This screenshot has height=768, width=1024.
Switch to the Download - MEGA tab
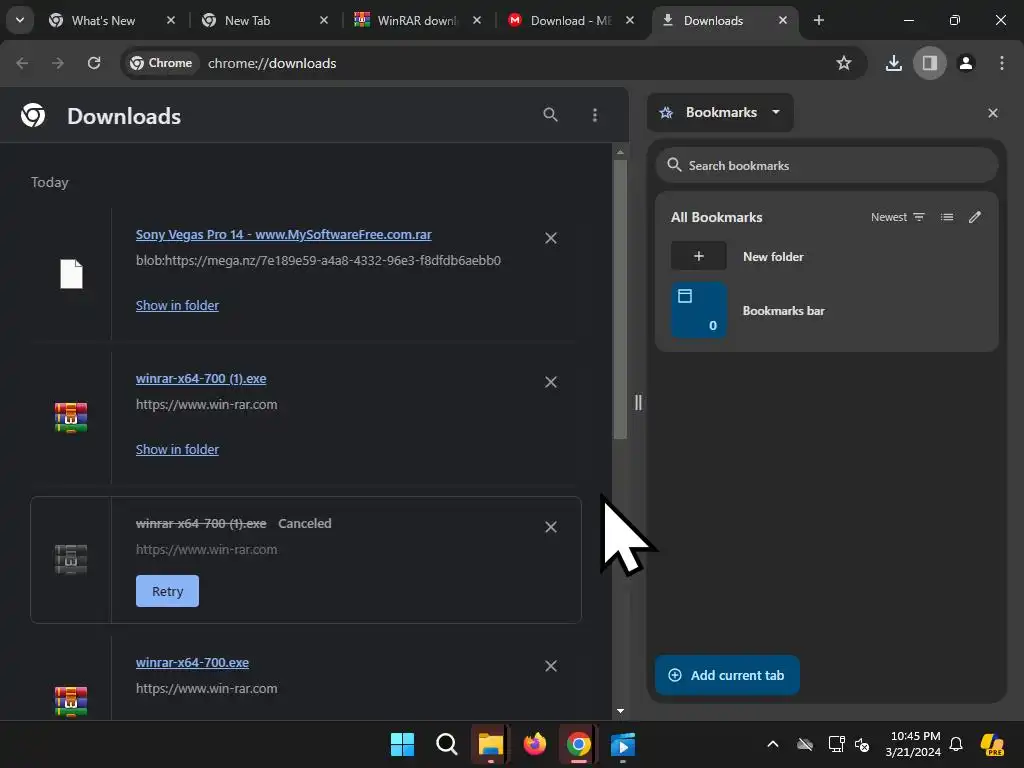pos(570,21)
